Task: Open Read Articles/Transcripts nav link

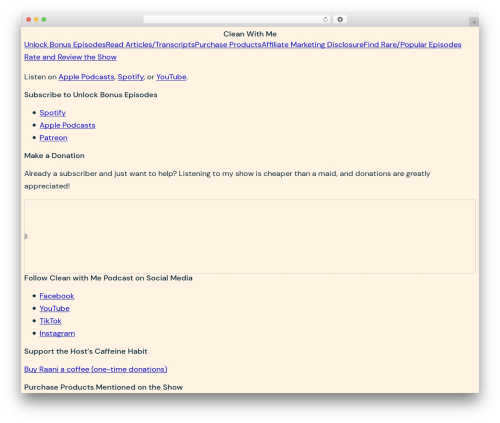Action: point(150,45)
